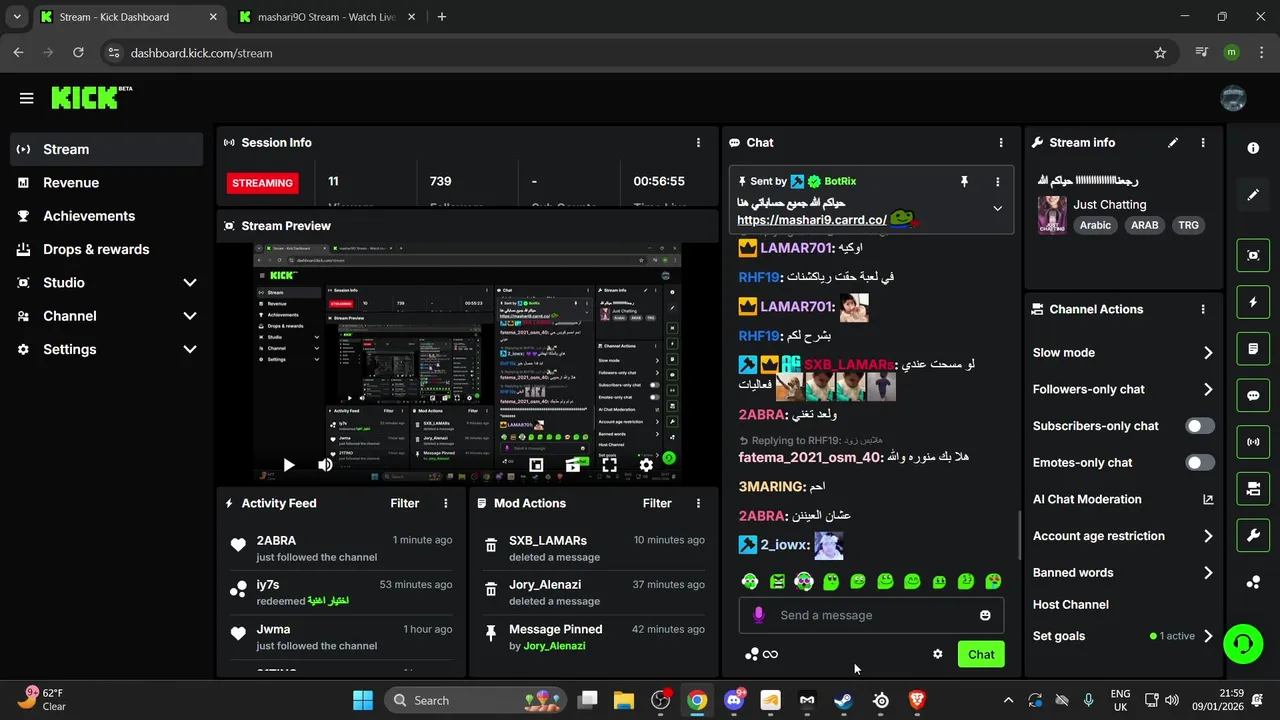Screen dimensions: 1280x720
Task: Click the purple microphone icon in chat input
Action: coord(758,615)
